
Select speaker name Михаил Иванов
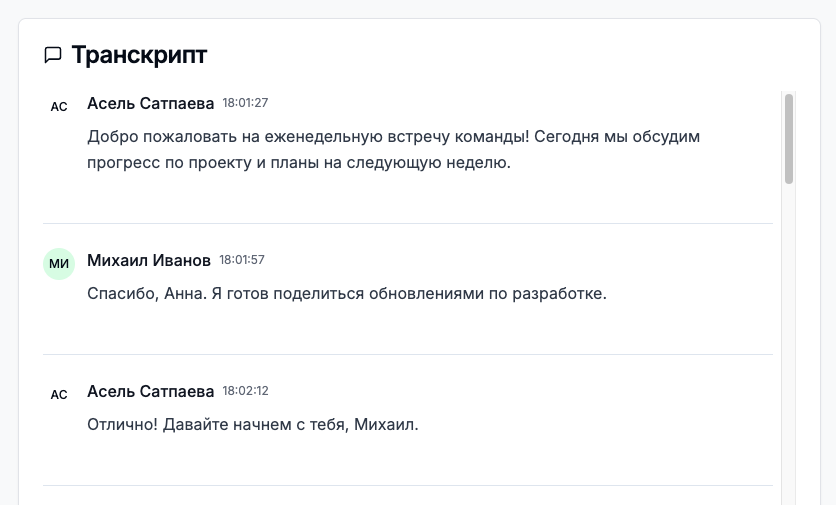click(x=149, y=260)
